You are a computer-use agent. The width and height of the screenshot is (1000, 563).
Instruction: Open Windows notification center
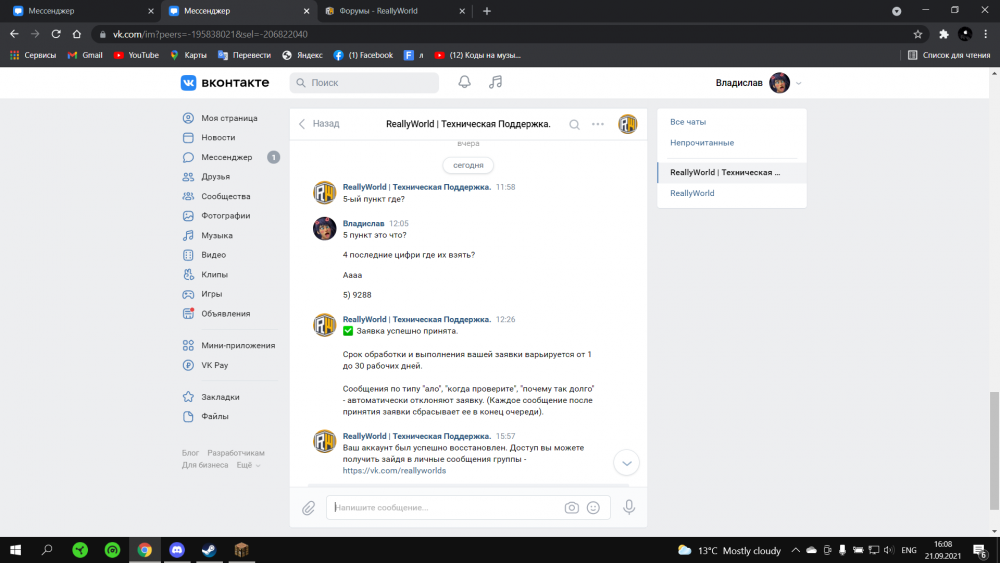coord(980,550)
